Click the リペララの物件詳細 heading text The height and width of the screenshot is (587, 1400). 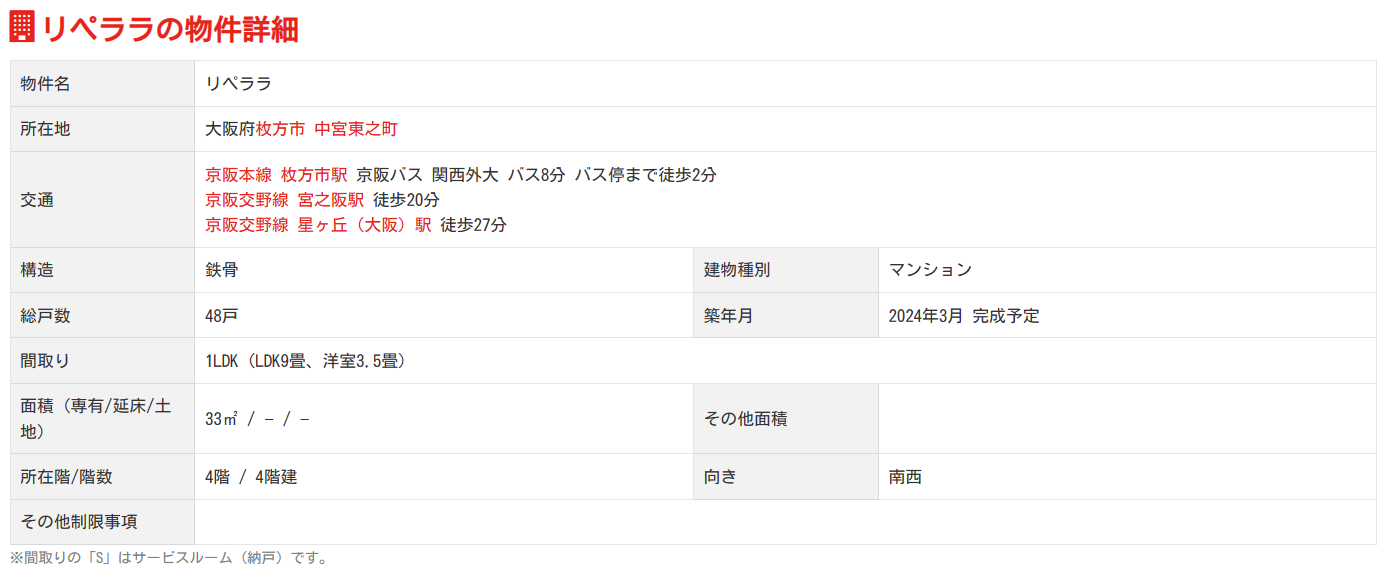(x=170, y=28)
